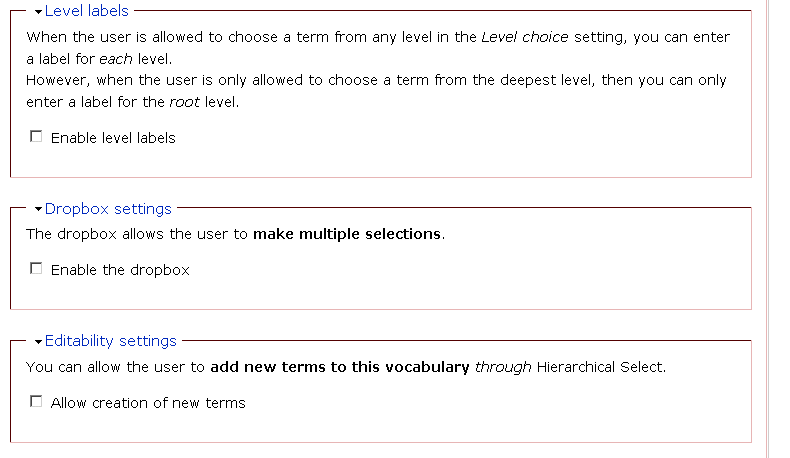
Task: Click the bold 'make multiple selections' text
Action: [347, 234]
